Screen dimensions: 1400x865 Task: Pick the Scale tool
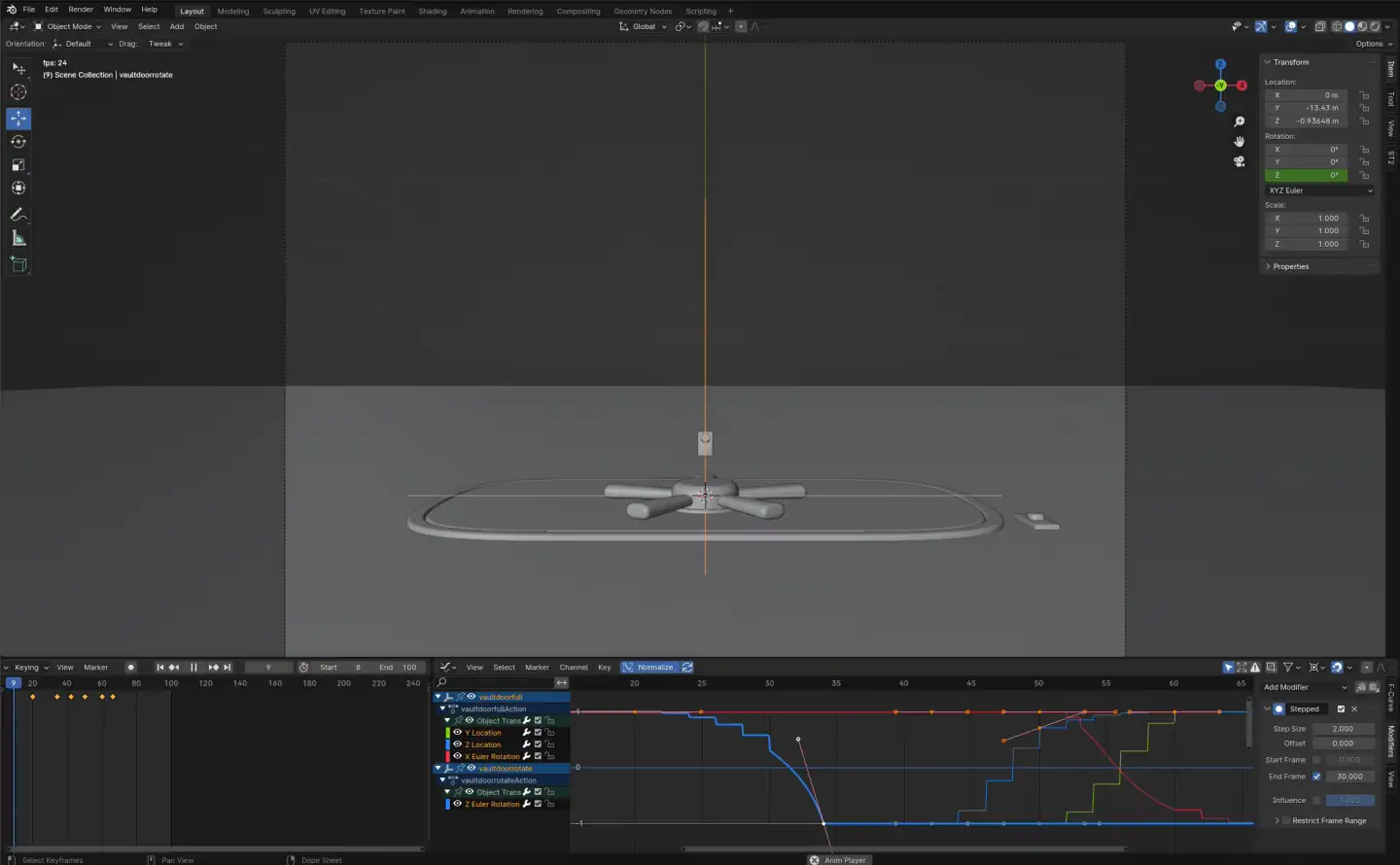pos(18,165)
